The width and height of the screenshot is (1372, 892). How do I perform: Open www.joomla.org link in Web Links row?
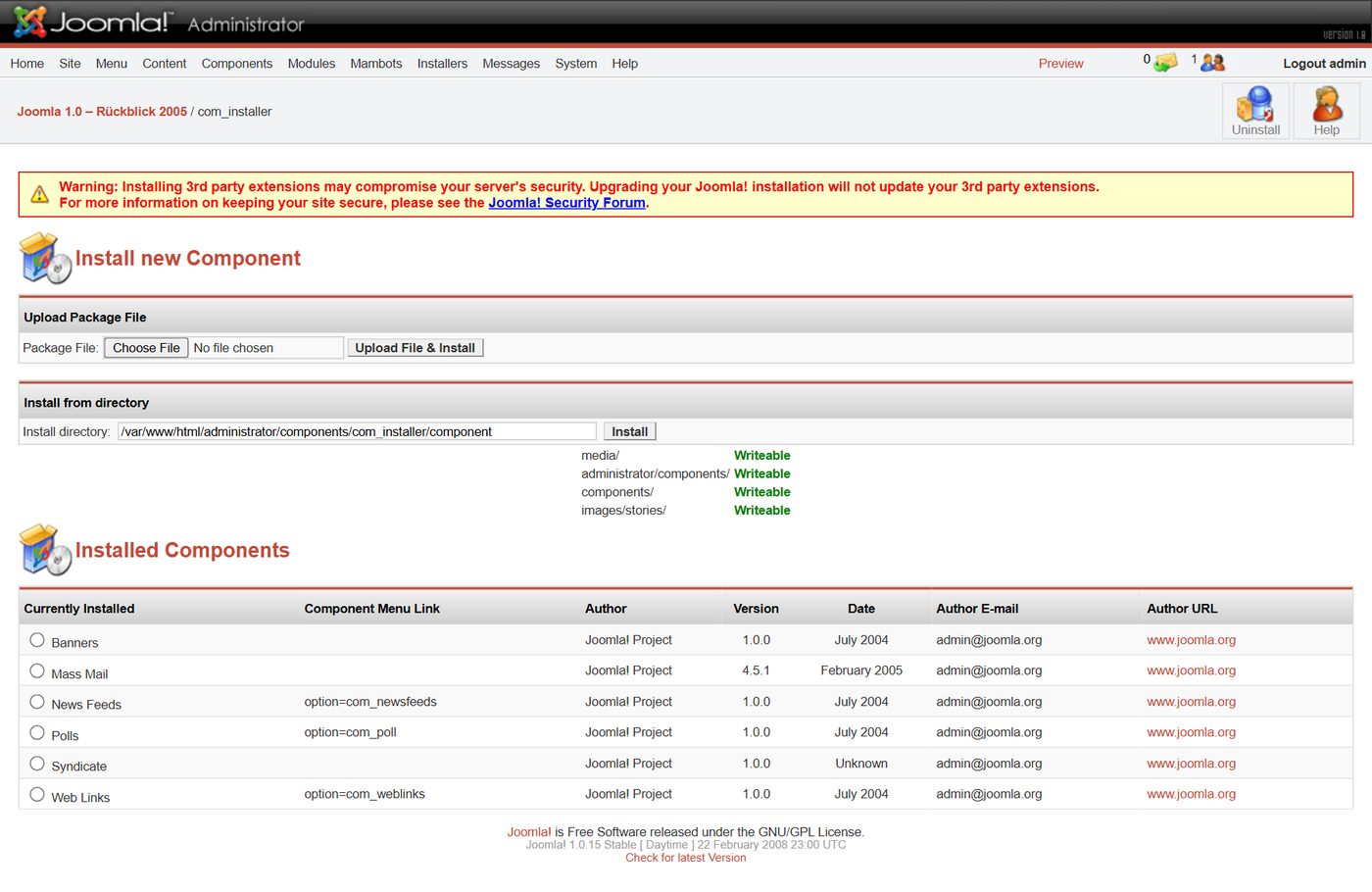[1192, 794]
